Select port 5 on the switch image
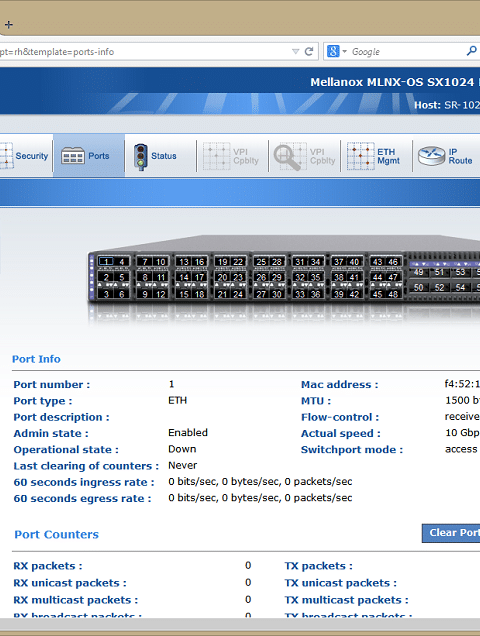 point(121,277)
